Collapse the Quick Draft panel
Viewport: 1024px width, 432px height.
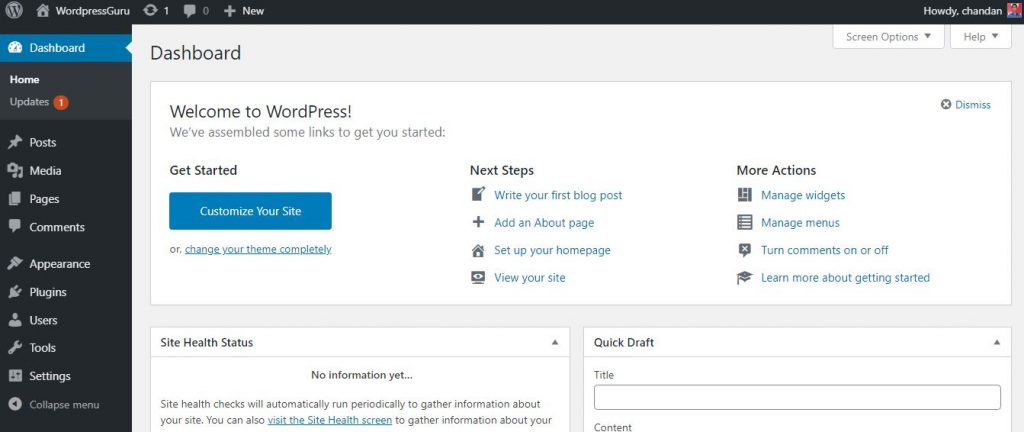click(x=996, y=342)
